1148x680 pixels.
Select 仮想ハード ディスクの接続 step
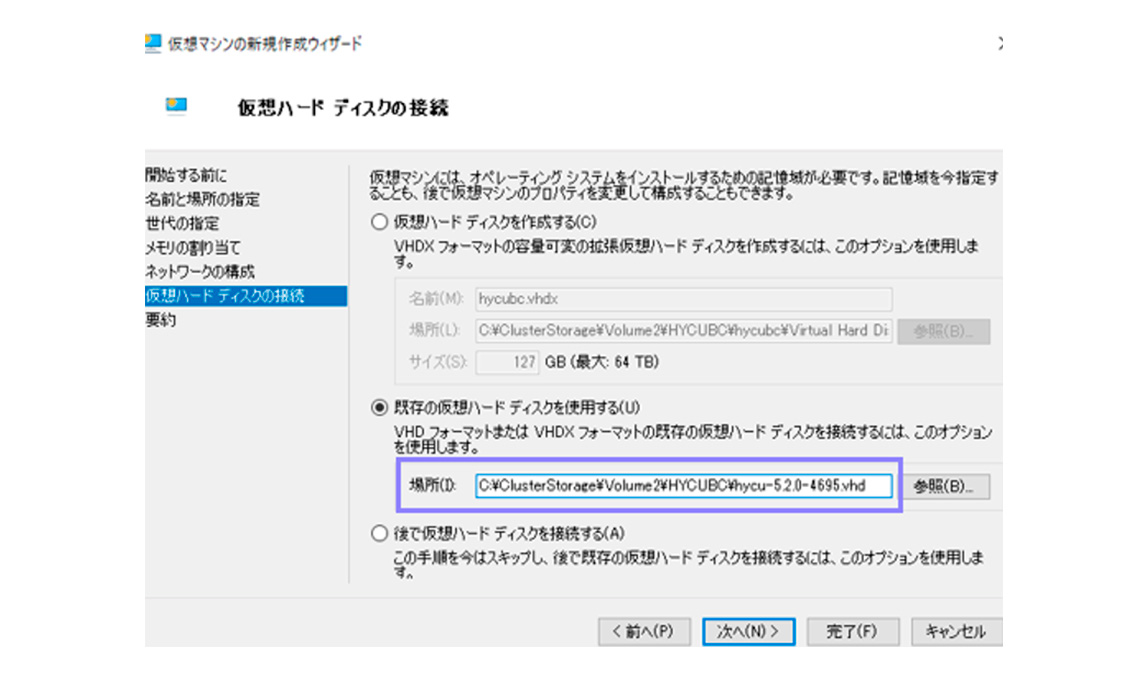click(x=225, y=296)
